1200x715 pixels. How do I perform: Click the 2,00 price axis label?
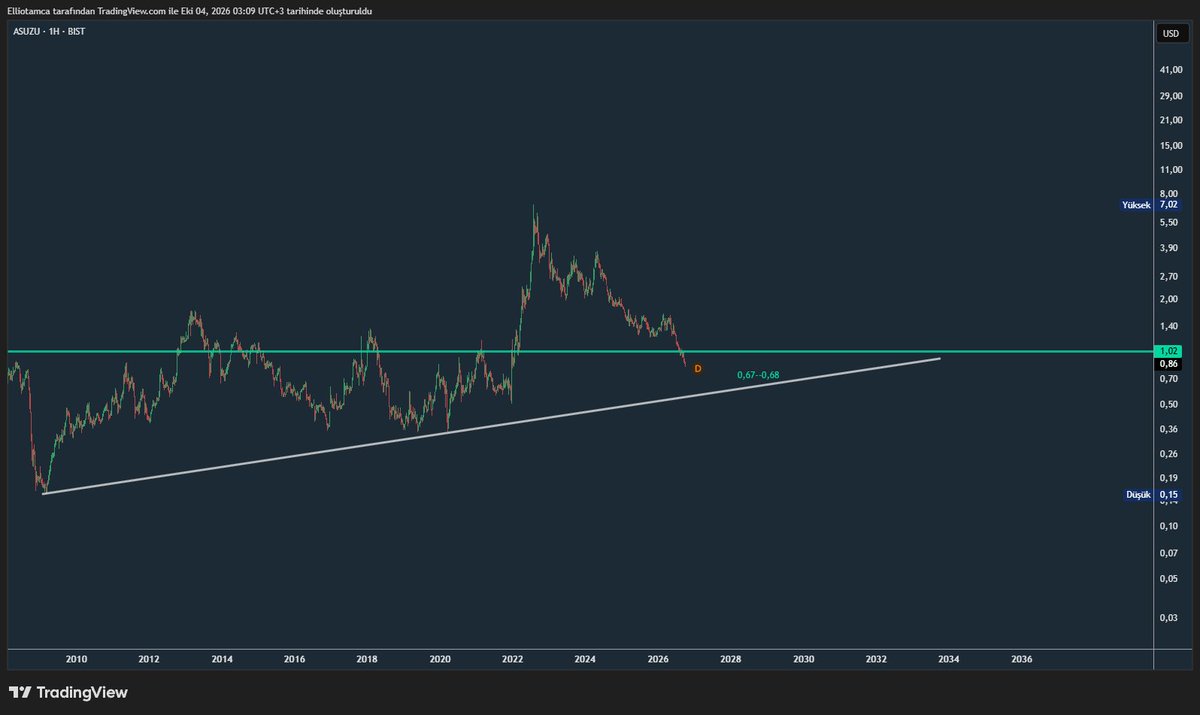click(x=1169, y=300)
